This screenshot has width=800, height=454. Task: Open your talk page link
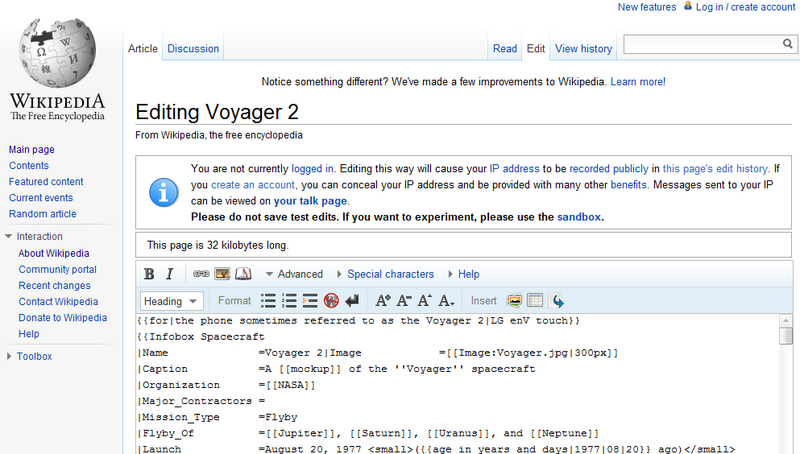(x=310, y=201)
